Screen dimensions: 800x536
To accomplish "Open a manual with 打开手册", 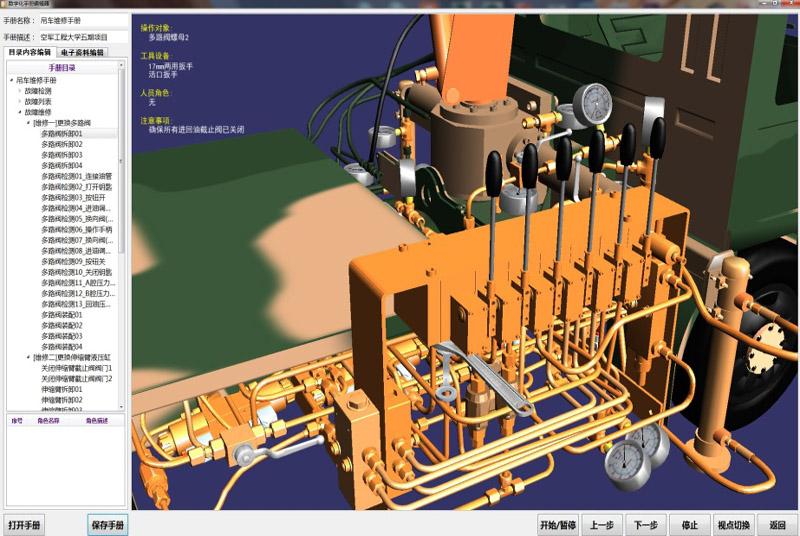I will pyautogui.click(x=25, y=525).
